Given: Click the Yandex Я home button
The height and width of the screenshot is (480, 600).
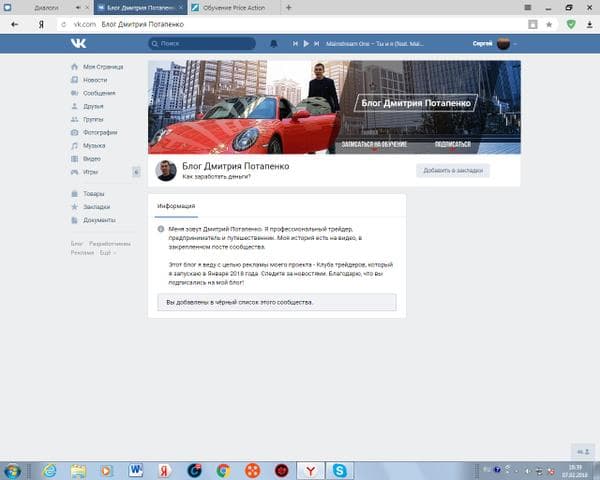Looking at the screenshot, I should click(x=41, y=24).
